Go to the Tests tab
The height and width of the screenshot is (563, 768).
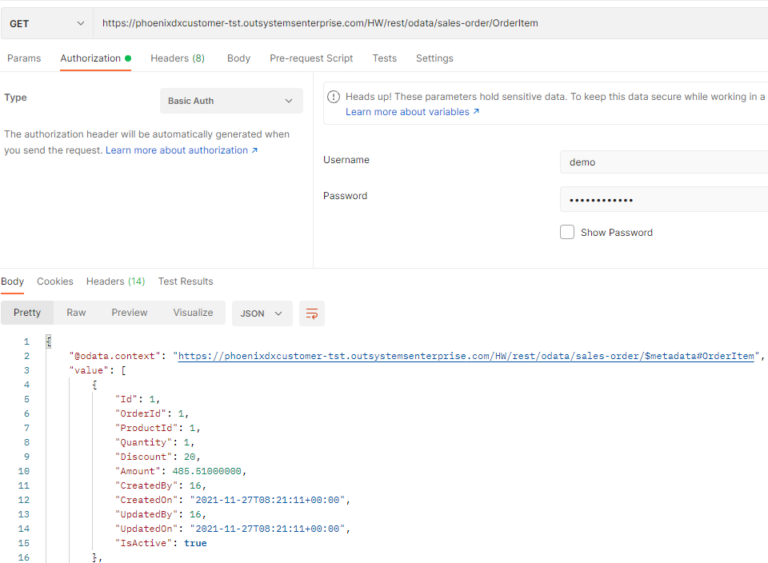click(x=384, y=58)
